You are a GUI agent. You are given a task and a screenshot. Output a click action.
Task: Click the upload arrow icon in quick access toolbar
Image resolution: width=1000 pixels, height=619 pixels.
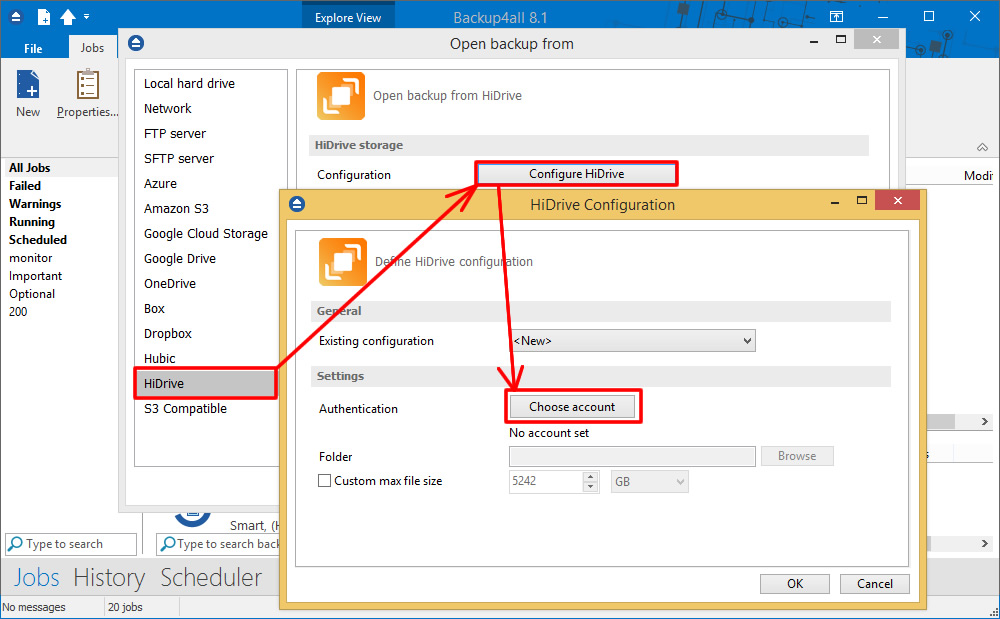coord(68,16)
